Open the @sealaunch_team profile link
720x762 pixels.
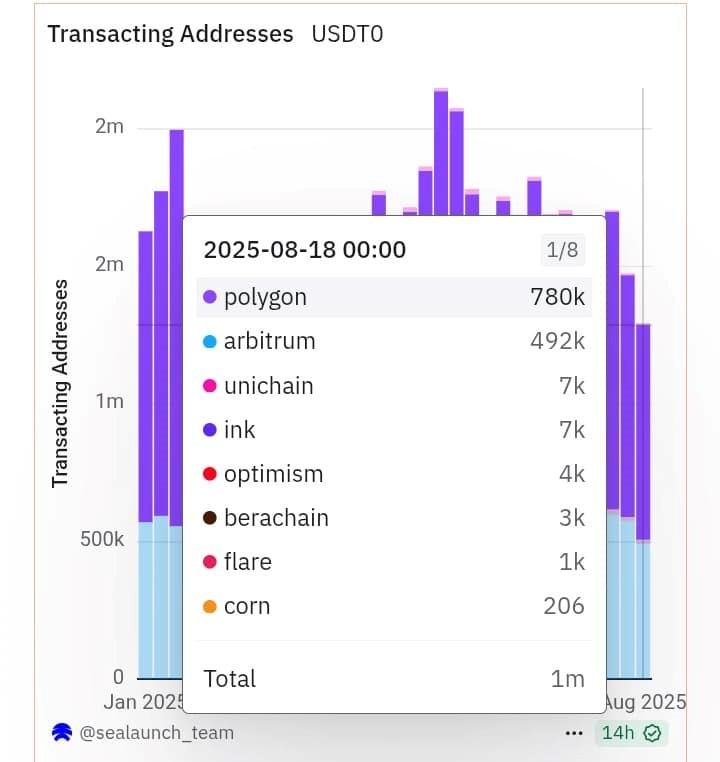[x=156, y=732]
